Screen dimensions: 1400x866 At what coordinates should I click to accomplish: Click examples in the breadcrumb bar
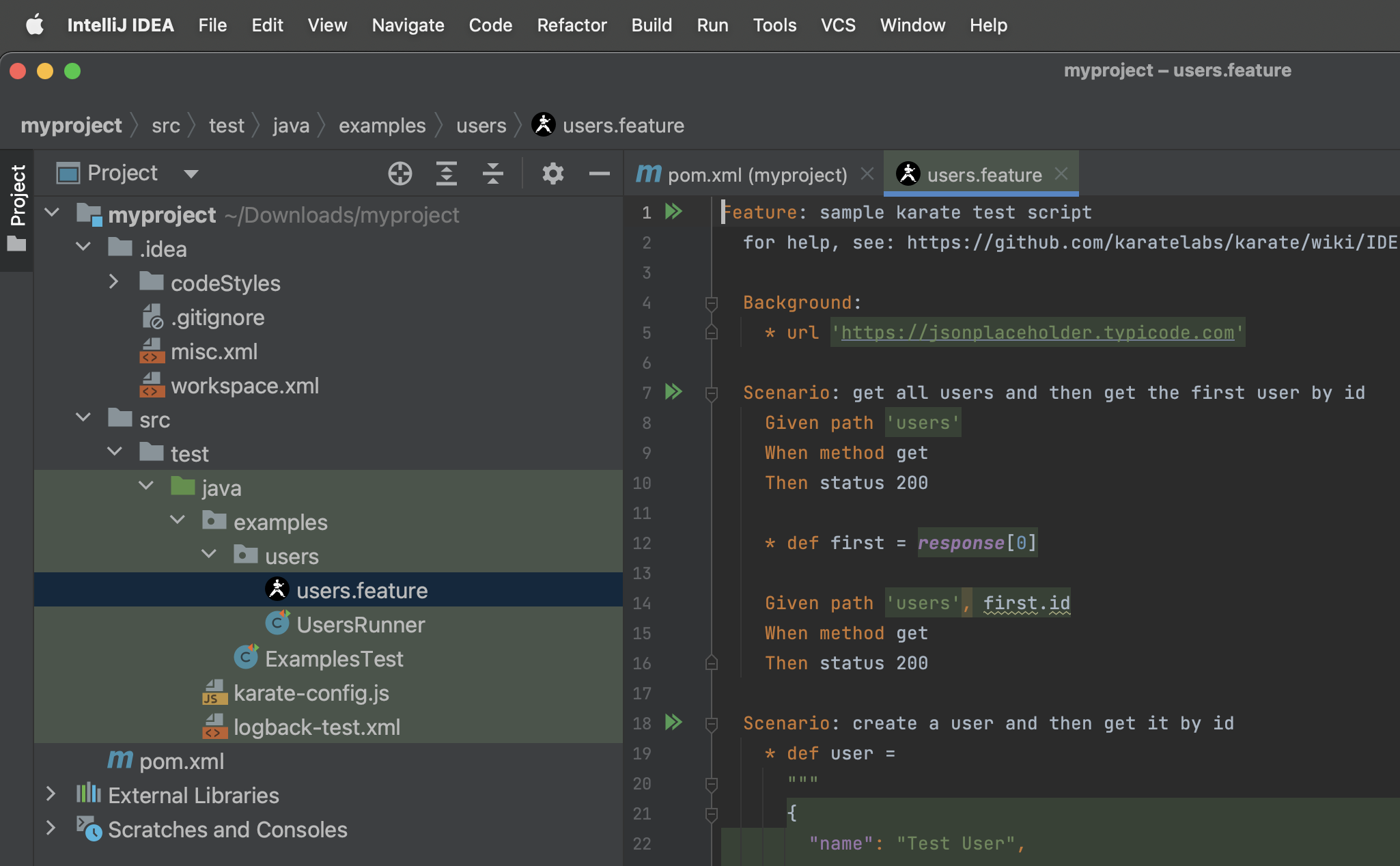click(x=382, y=126)
